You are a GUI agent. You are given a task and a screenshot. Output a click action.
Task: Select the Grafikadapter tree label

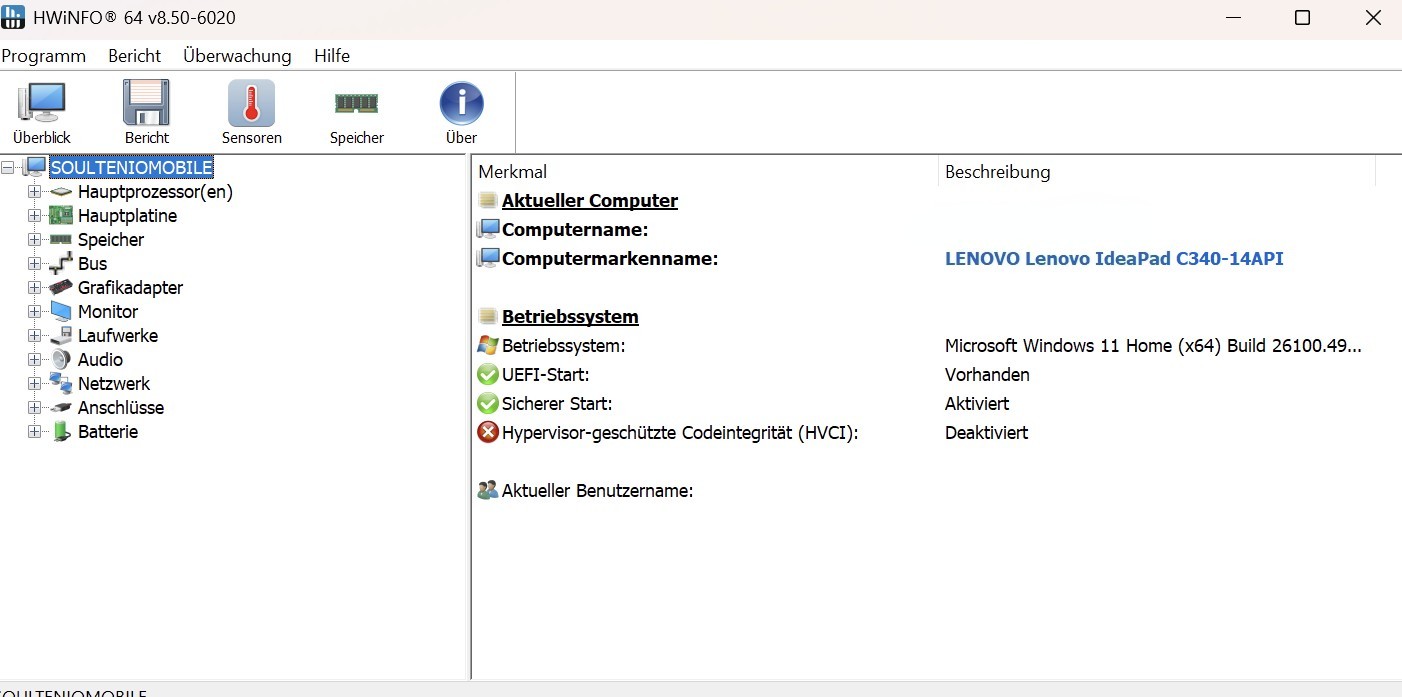130,287
